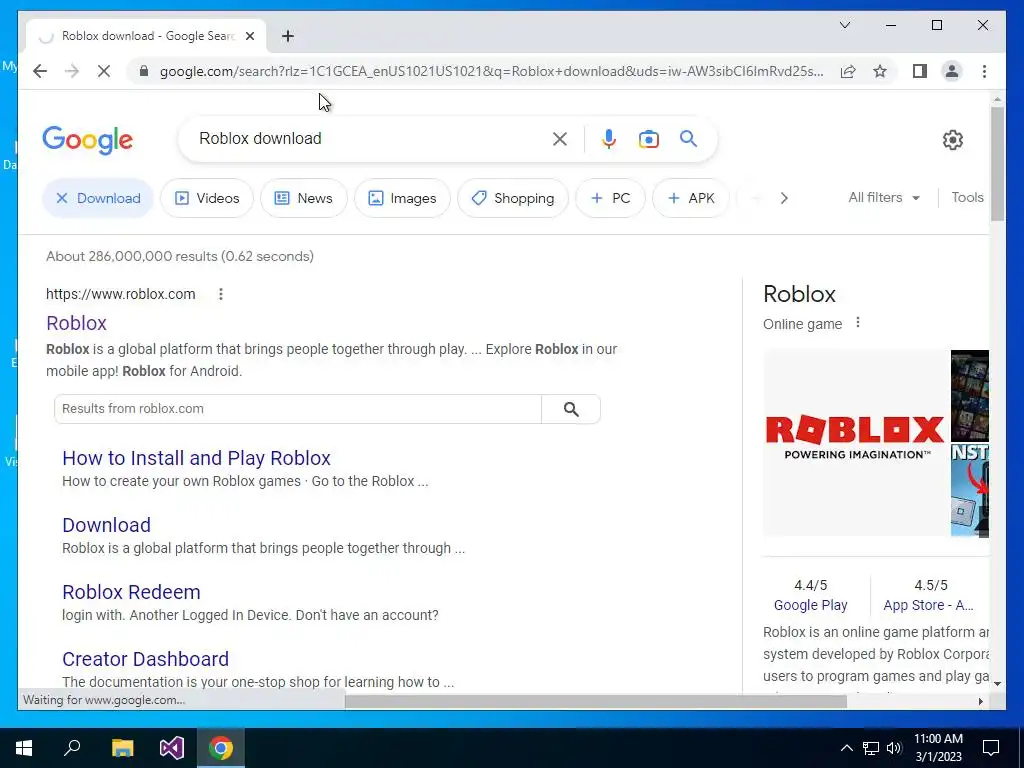Open the notification center icon

pos(991,748)
